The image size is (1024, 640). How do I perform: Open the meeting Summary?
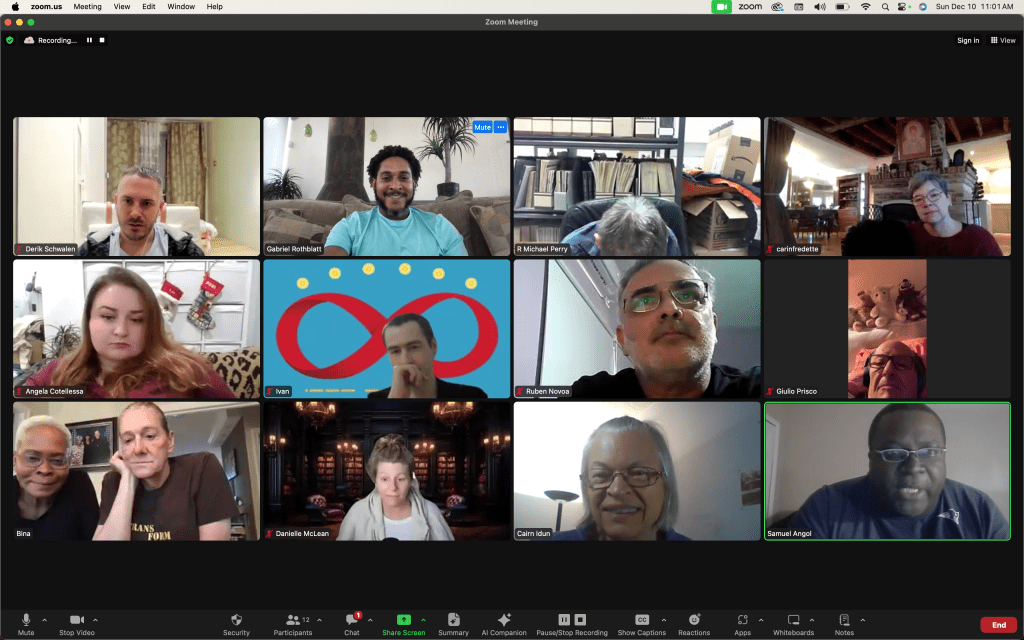453,623
